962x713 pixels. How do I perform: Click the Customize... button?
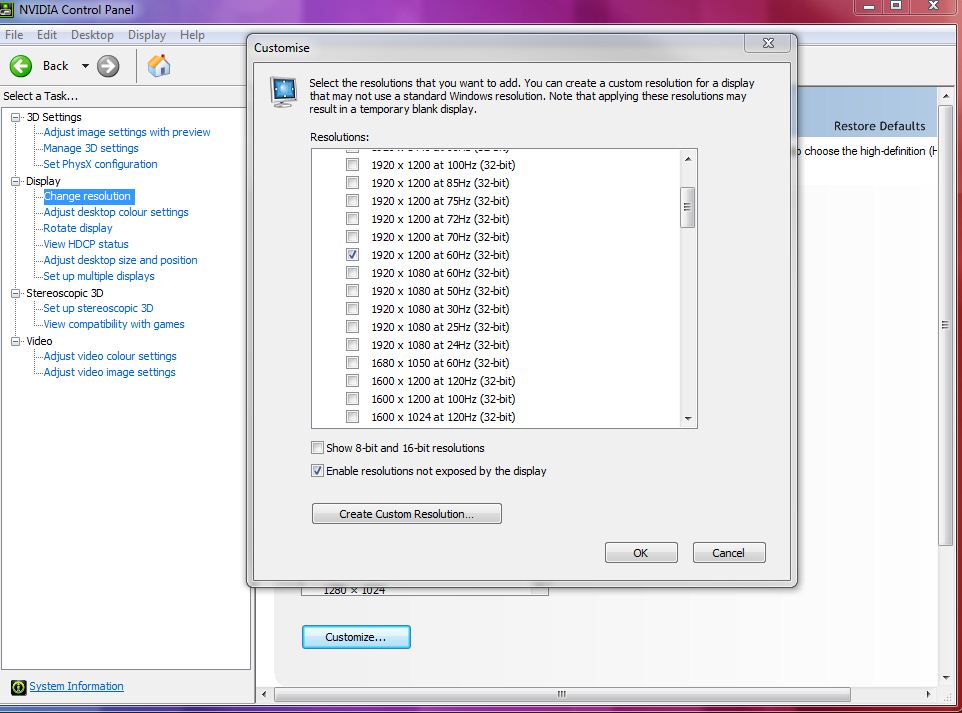point(356,637)
